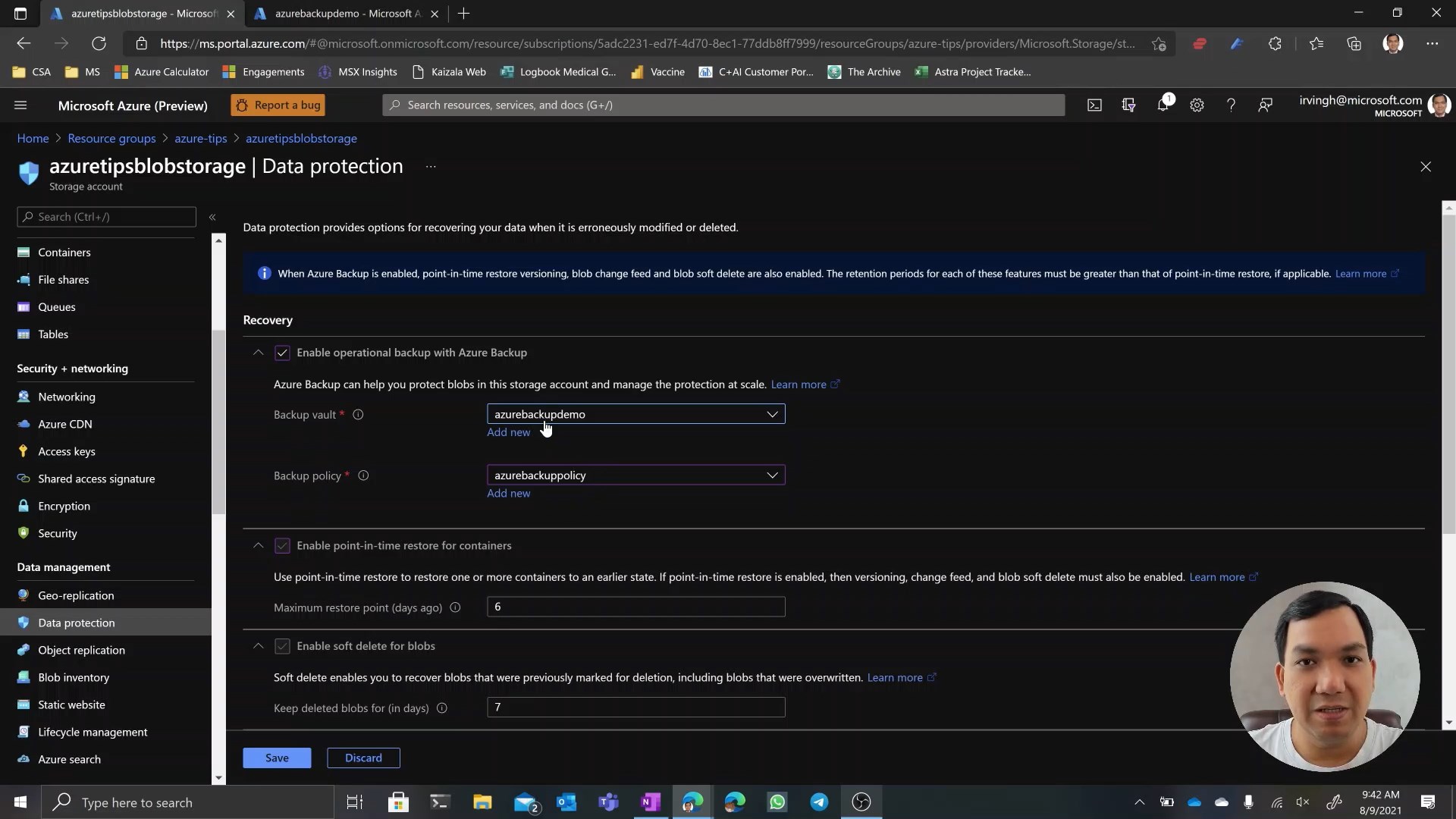1456x819 pixels.
Task: Click the help question mark icon
Action: [x=1231, y=105]
